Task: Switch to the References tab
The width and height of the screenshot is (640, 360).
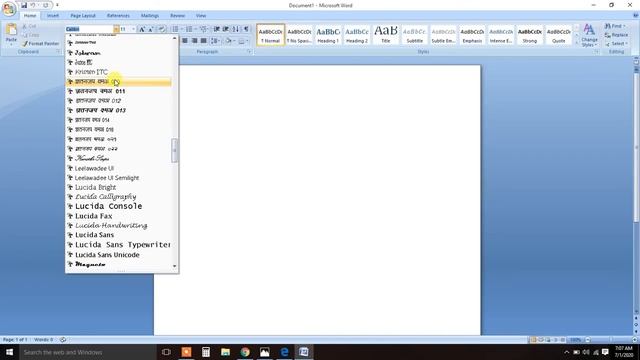Action: [x=118, y=16]
